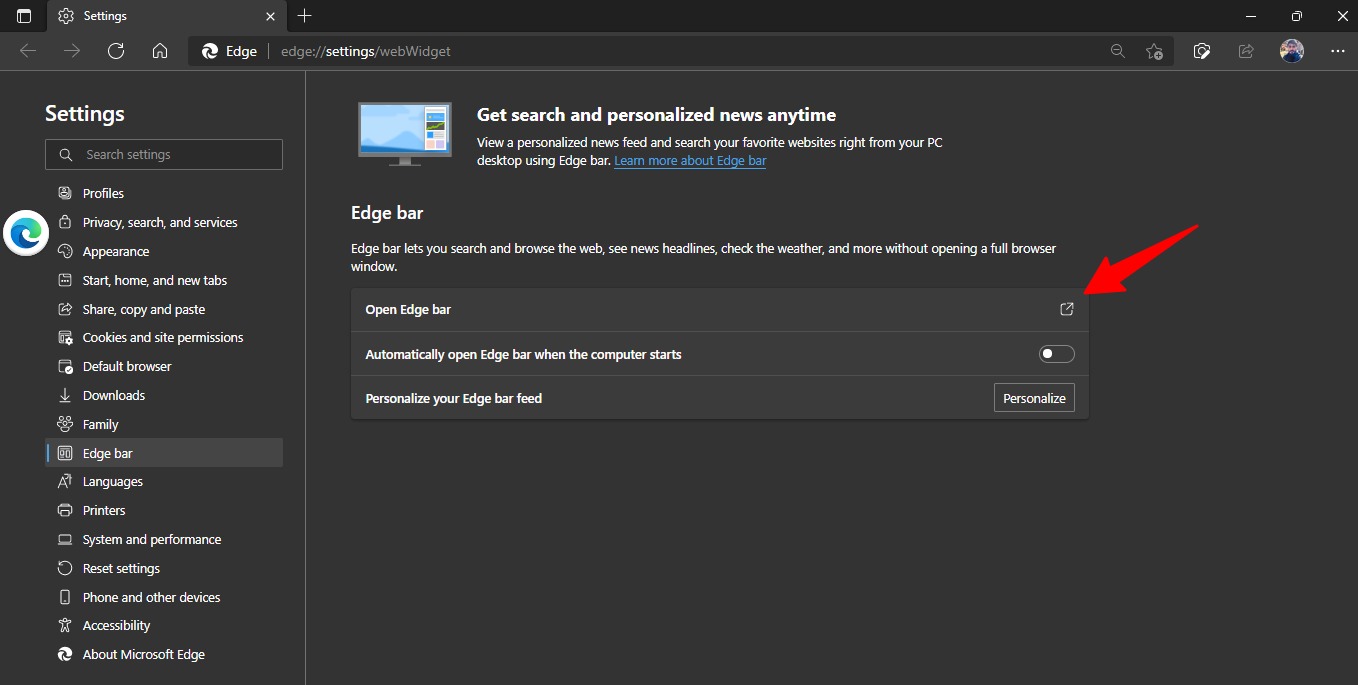This screenshot has height=685, width=1358.
Task: Click the Settings tab gear icon
Action: 66,16
